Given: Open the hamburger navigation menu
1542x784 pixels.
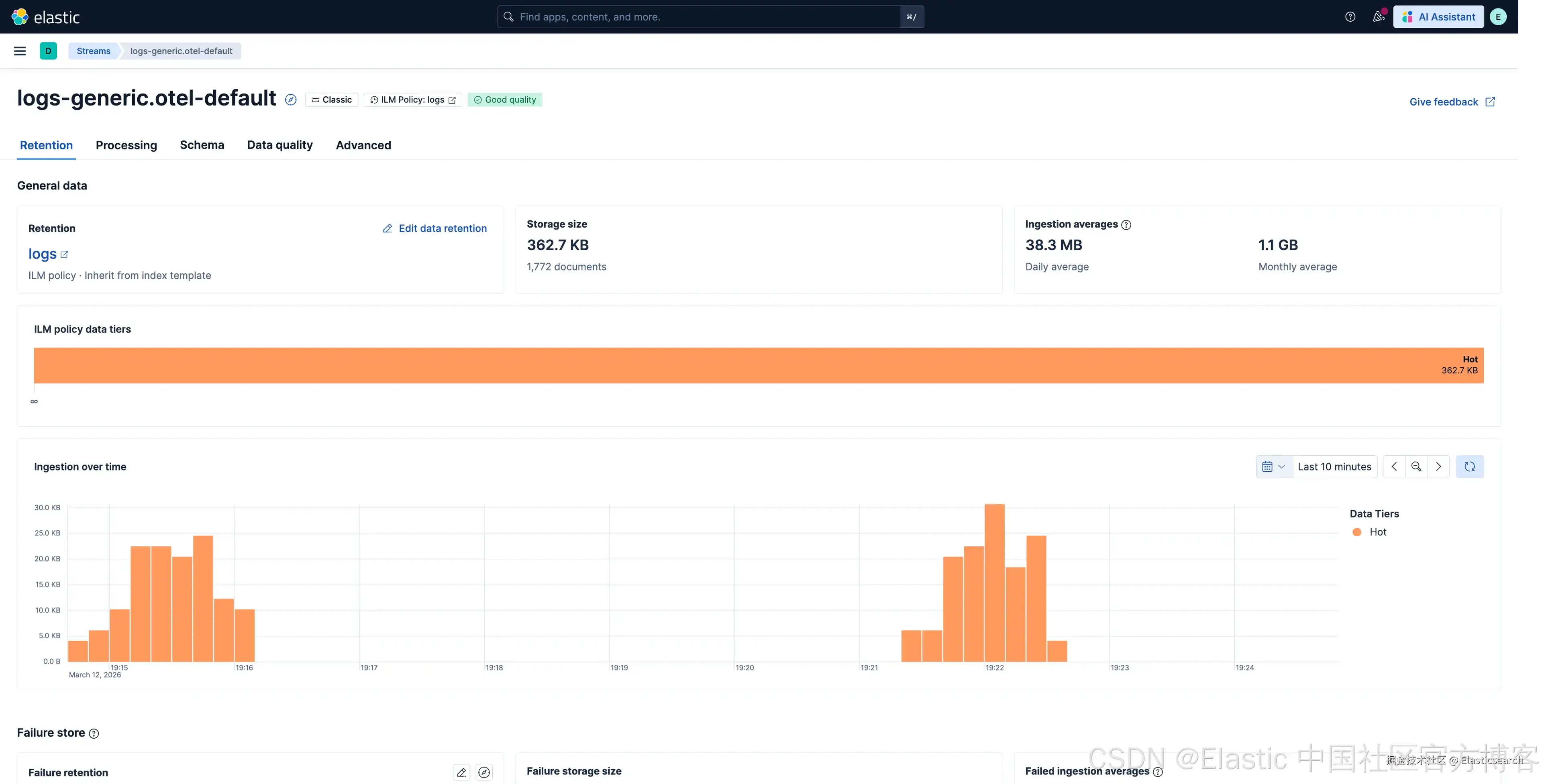Looking at the screenshot, I should (20, 51).
